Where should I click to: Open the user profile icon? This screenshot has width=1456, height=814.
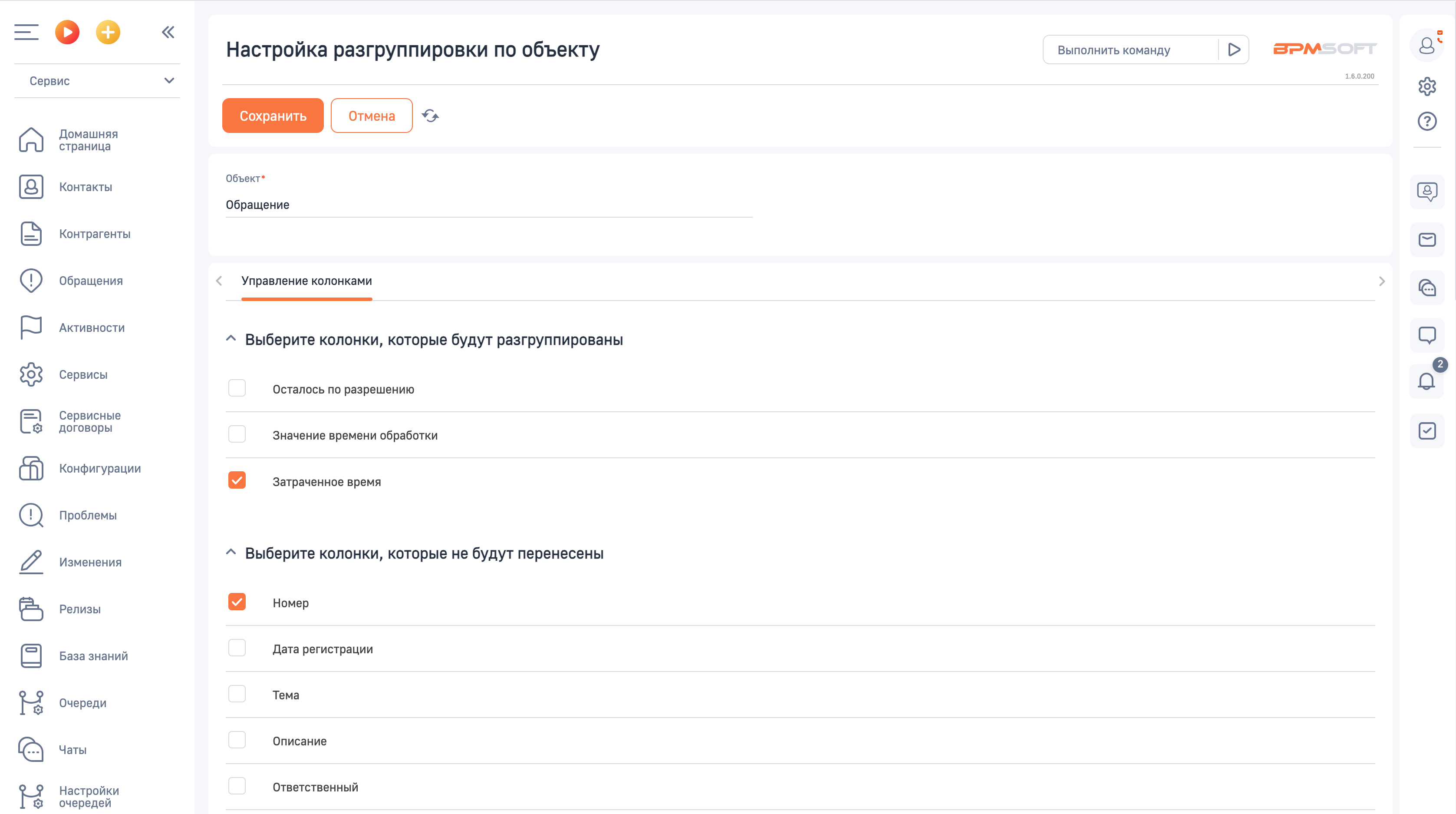1426,45
